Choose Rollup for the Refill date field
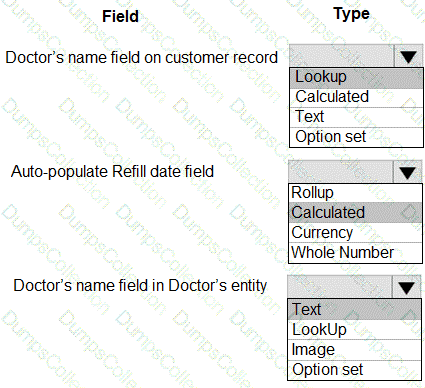Screen dimensions: 425x388 pos(355,193)
